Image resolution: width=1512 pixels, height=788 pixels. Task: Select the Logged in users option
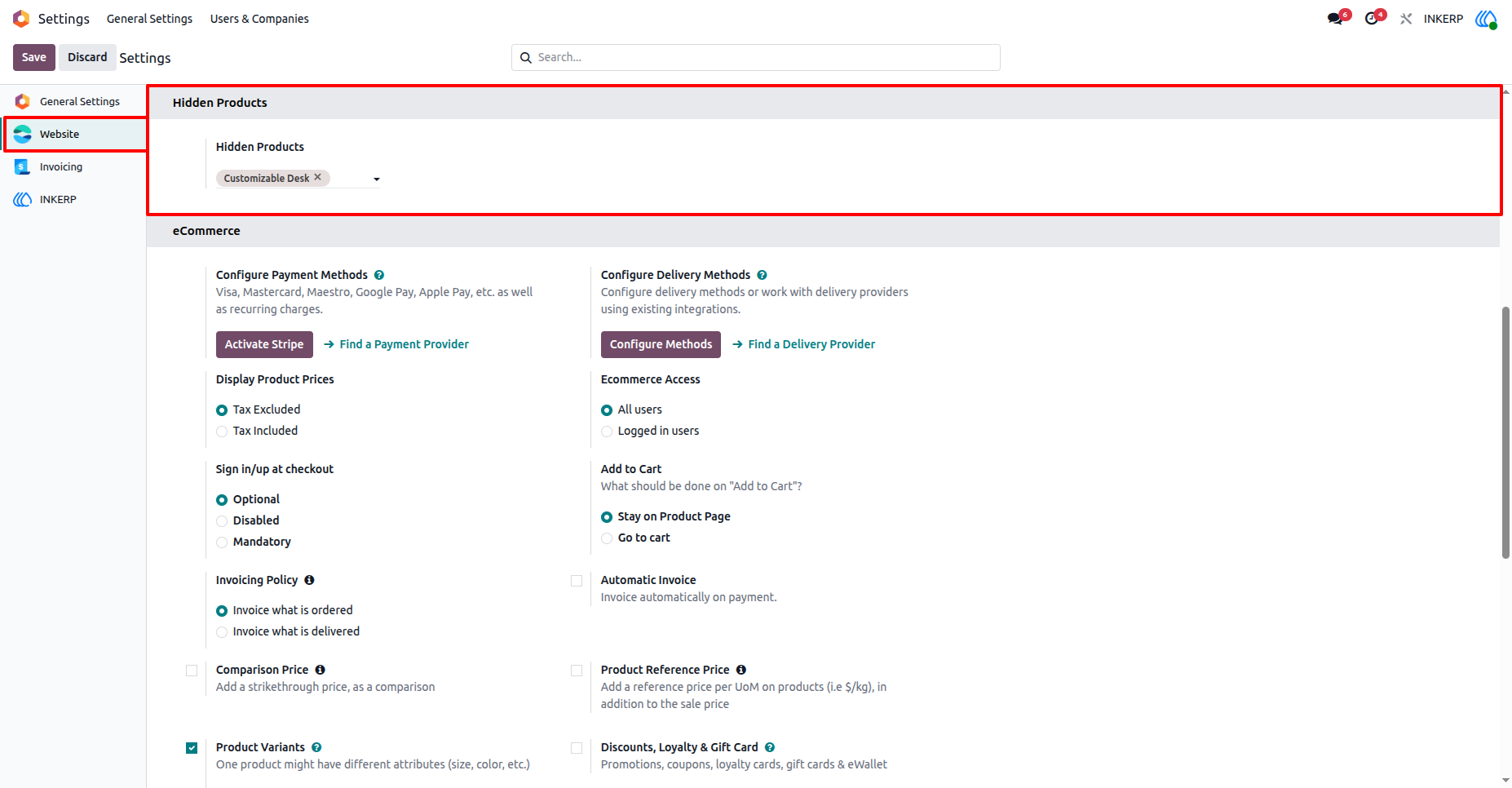pyautogui.click(x=607, y=432)
